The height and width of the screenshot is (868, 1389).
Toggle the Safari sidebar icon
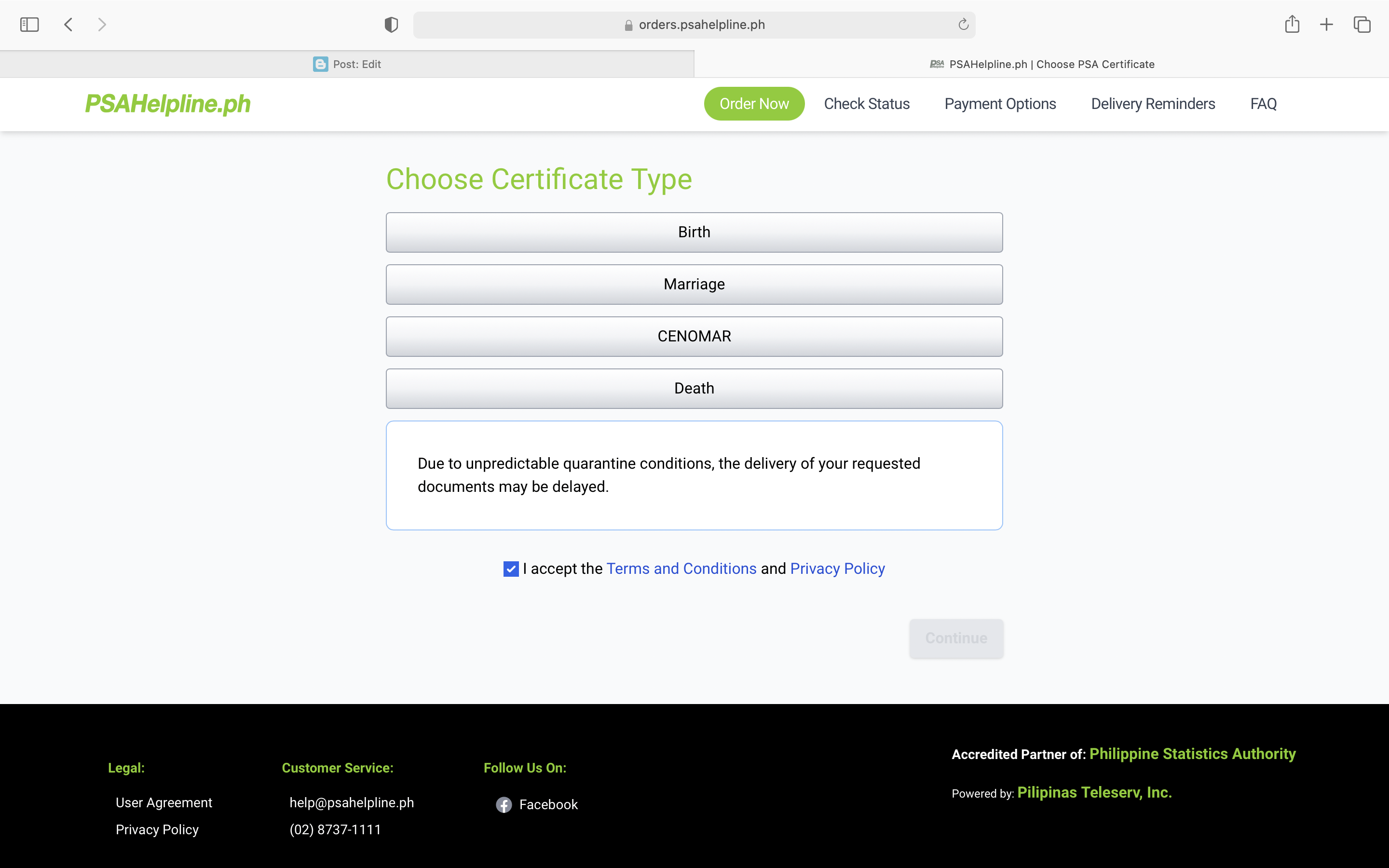click(x=29, y=25)
